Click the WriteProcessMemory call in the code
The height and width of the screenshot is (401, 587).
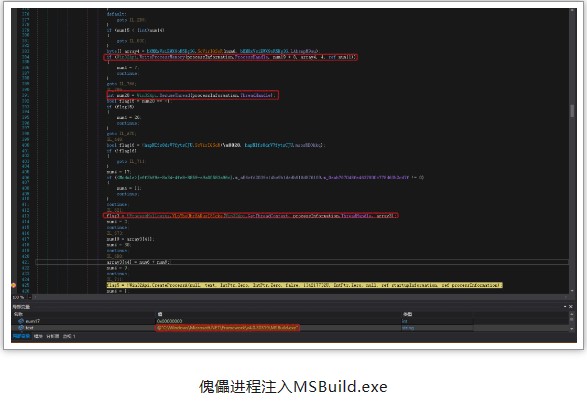[x=230, y=57]
